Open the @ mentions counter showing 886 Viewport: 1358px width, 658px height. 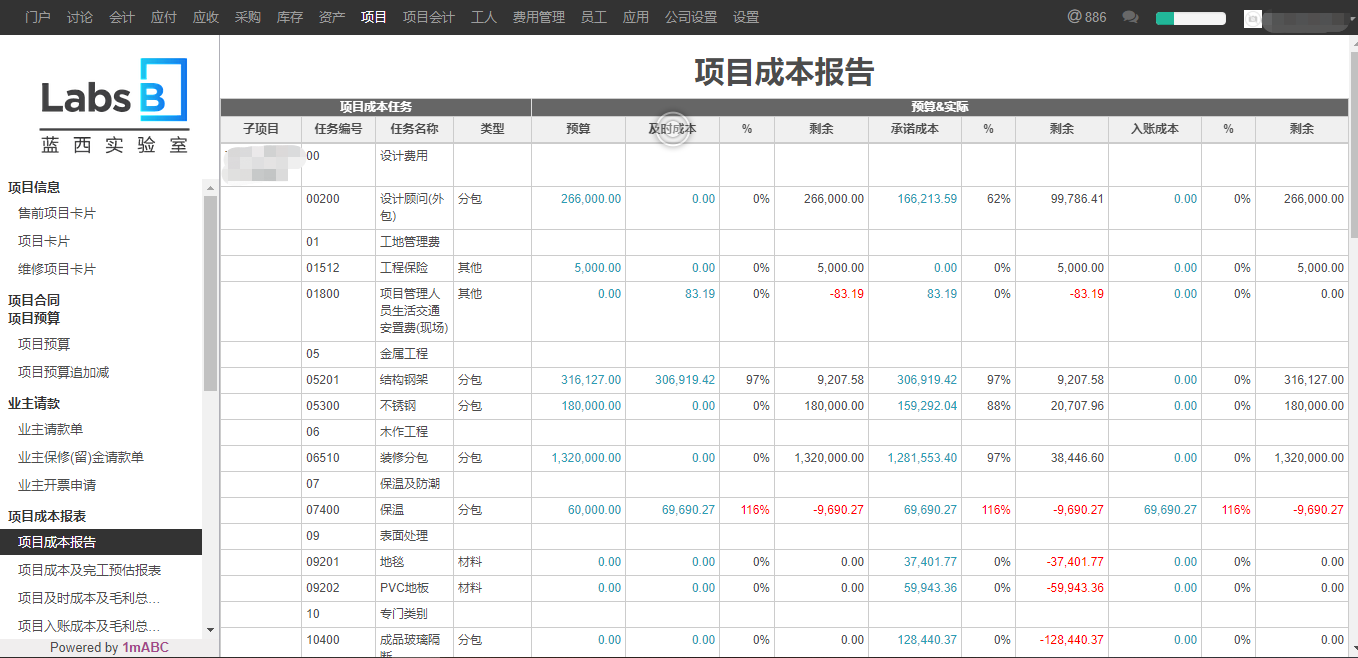[x=1087, y=17]
